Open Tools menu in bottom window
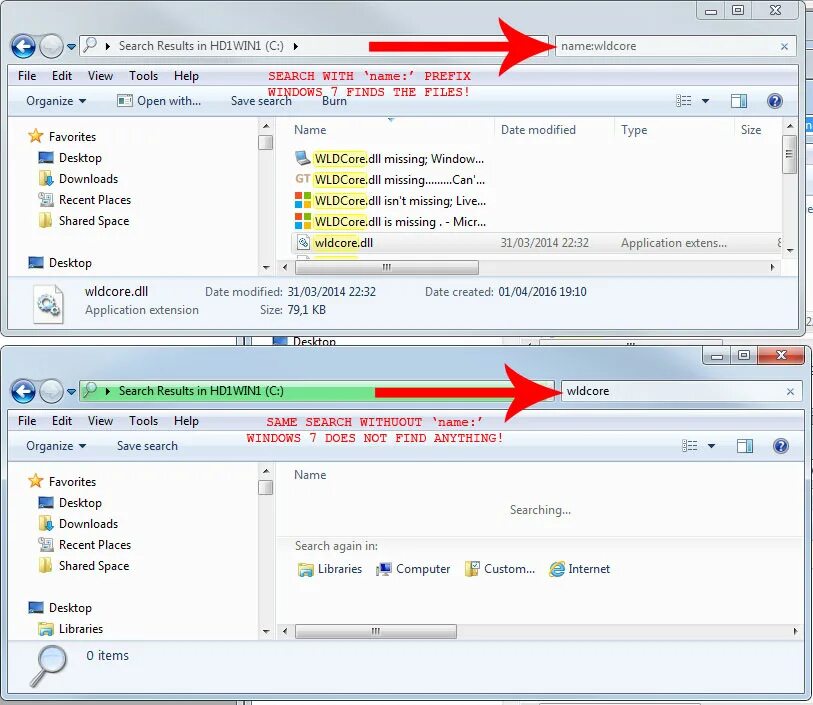813x705 pixels. pos(144,420)
